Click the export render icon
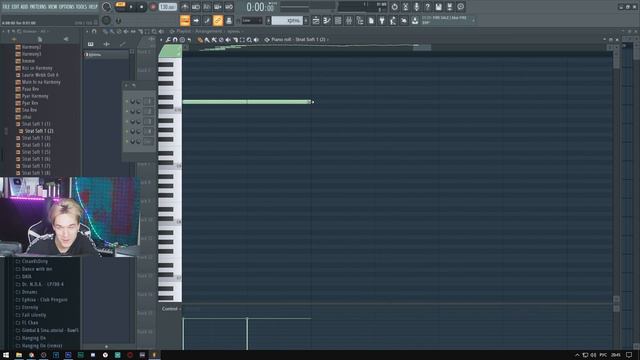Image resolution: width=640 pixels, height=360 pixels. click(449, 7)
